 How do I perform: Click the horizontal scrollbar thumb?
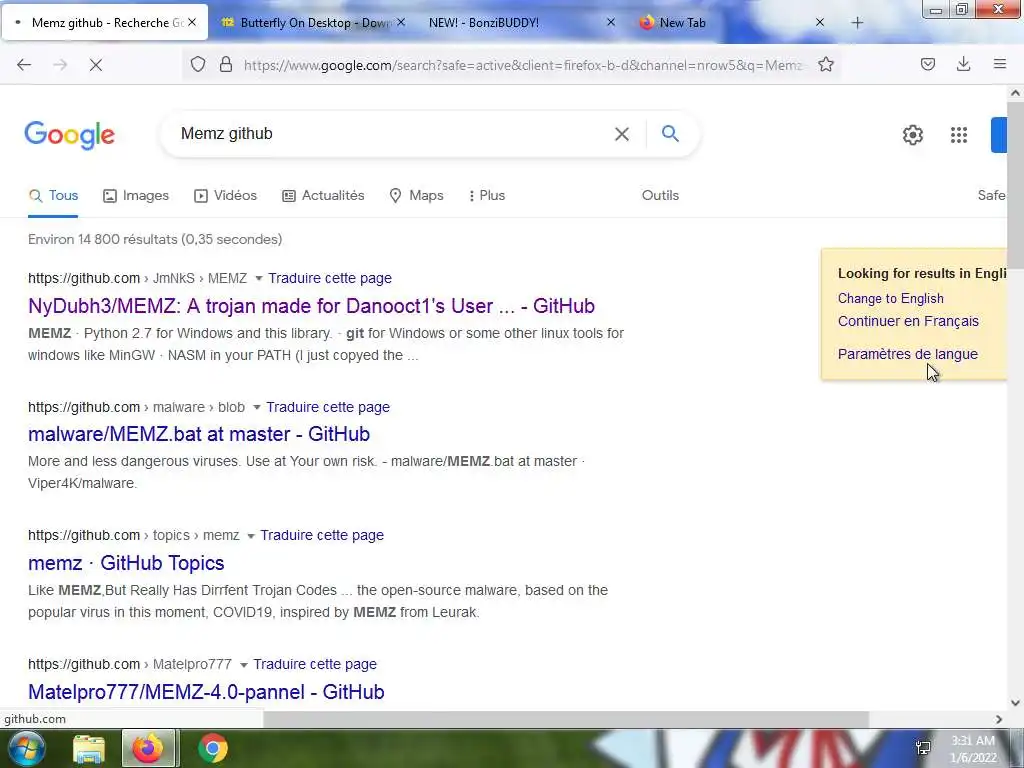point(566,719)
